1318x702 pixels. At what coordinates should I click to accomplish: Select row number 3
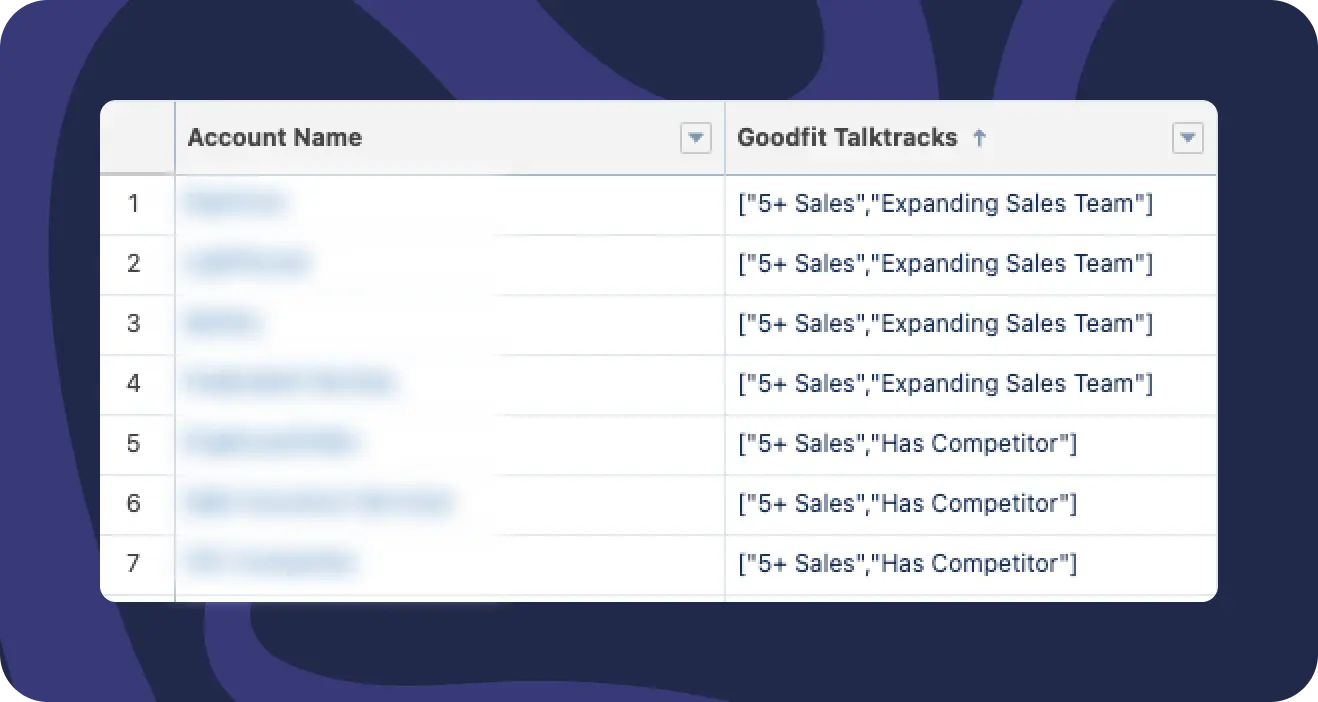134,324
